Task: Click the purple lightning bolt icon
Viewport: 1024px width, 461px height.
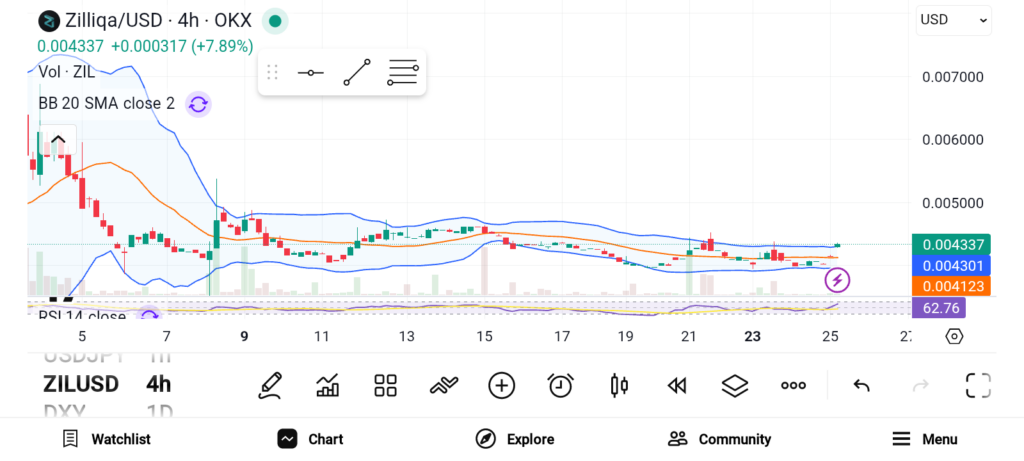Action: pyautogui.click(x=837, y=280)
